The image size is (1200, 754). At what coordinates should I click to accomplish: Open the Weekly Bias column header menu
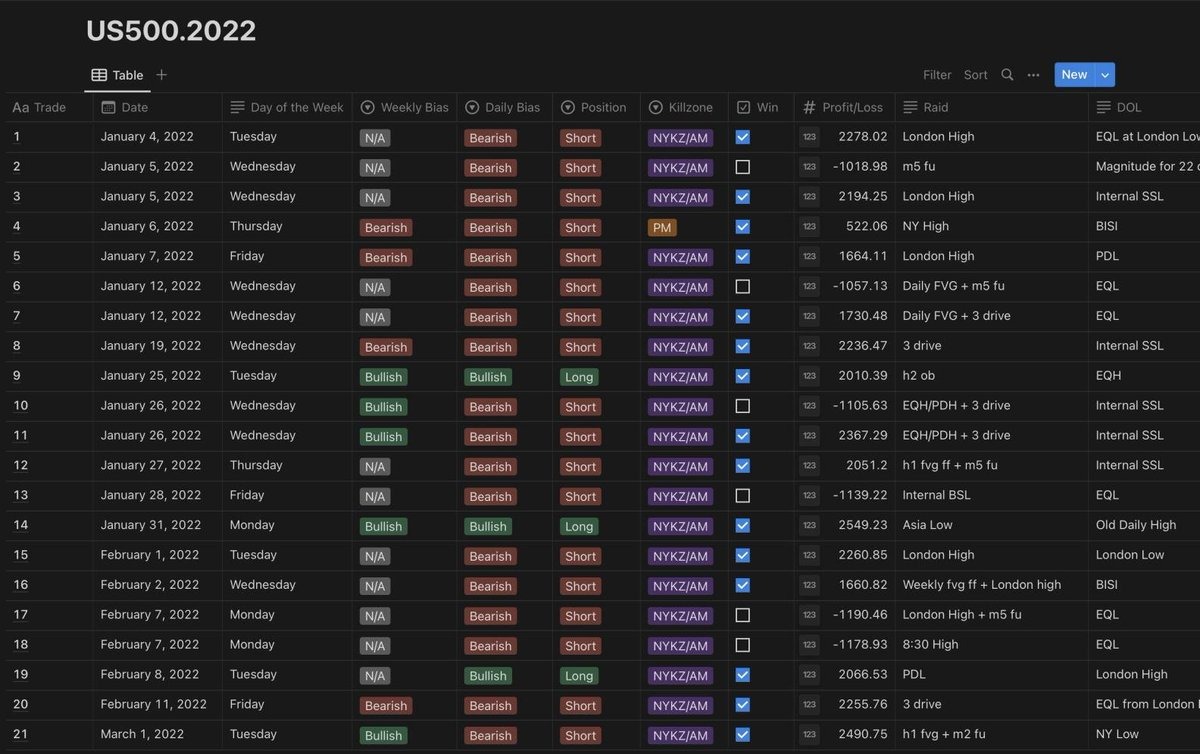(405, 107)
